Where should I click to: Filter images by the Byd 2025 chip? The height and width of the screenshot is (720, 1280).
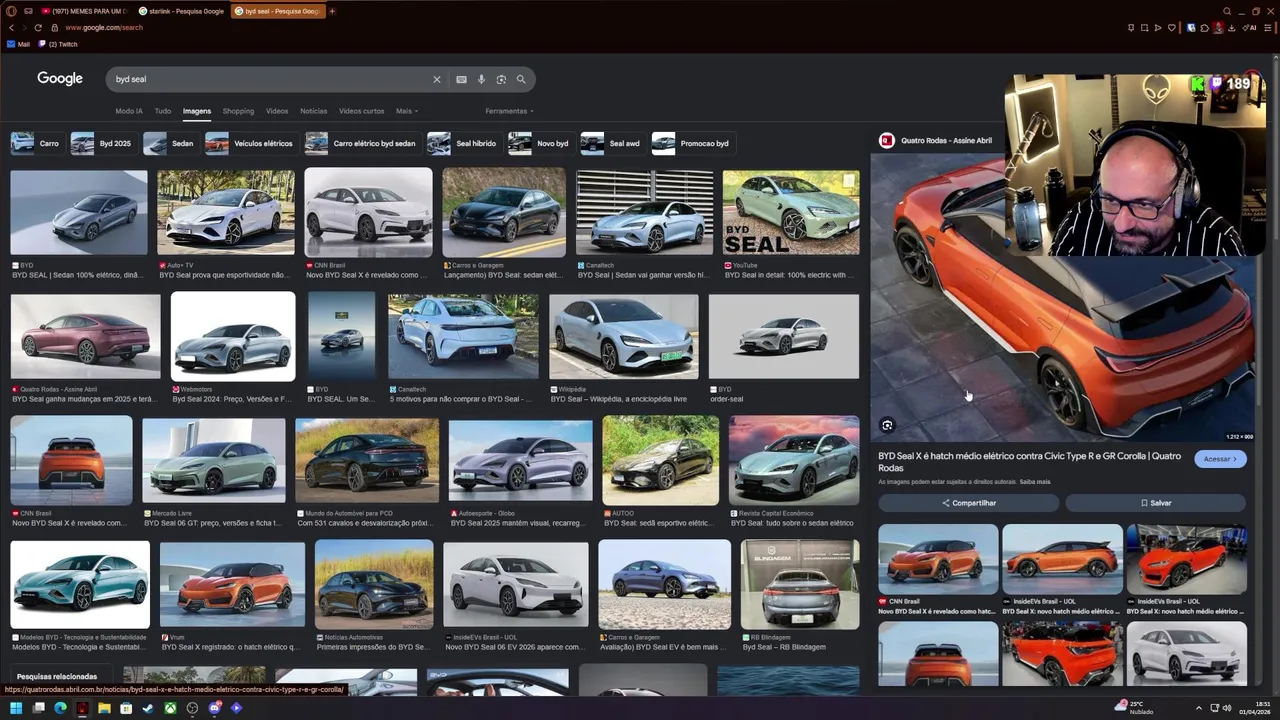click(101, 143)
